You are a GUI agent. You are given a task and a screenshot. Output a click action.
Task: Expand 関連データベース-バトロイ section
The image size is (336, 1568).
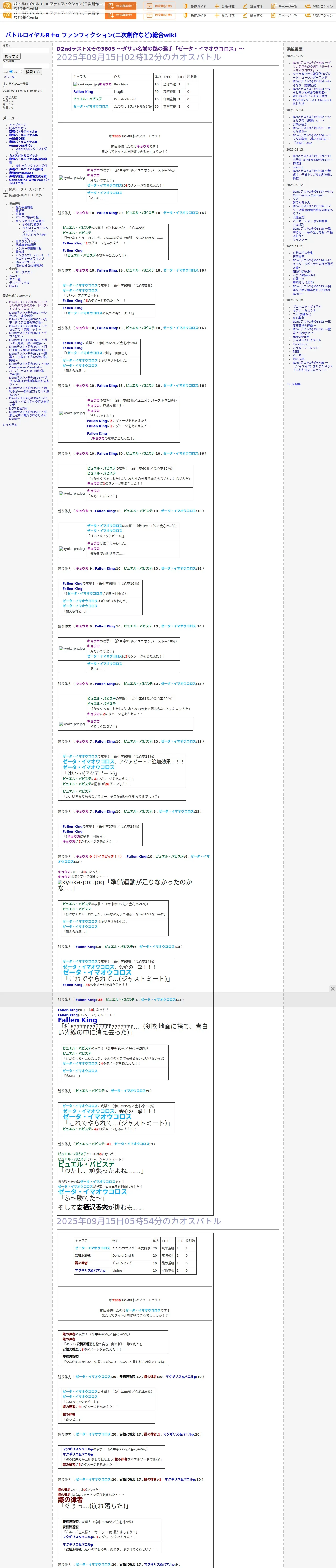click(5, 191)
